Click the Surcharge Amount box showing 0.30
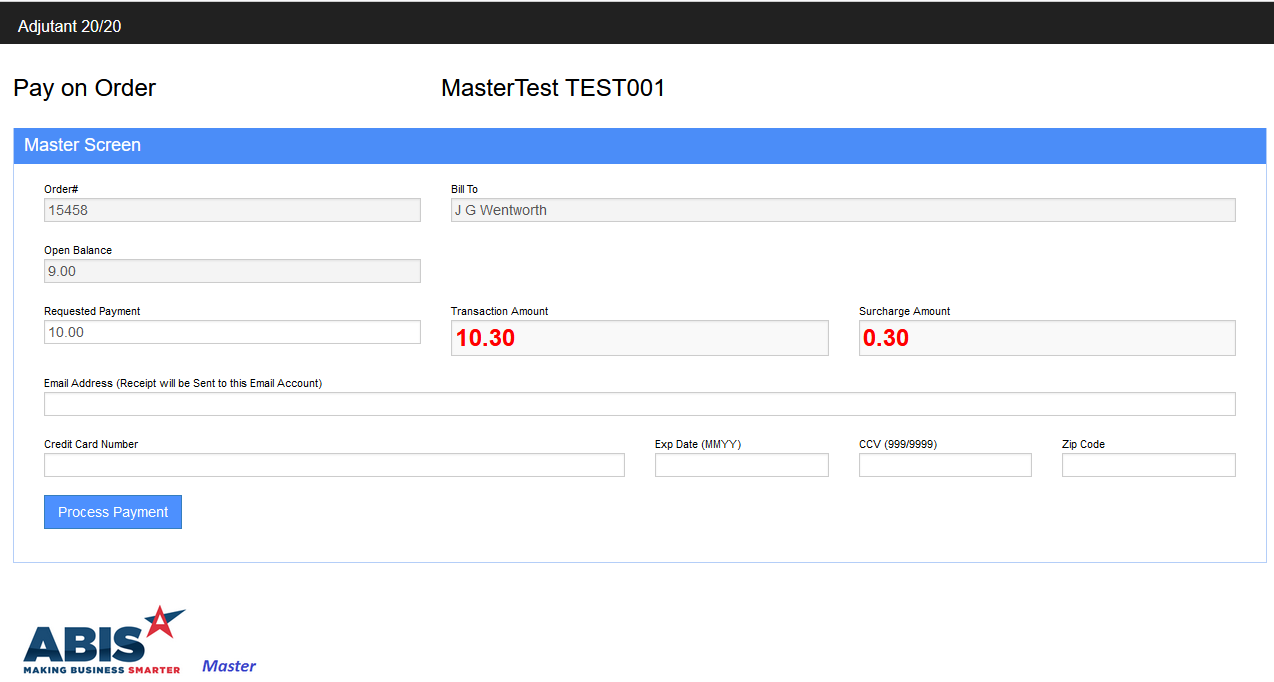The image size is (1274, 682). point(1047,338)
